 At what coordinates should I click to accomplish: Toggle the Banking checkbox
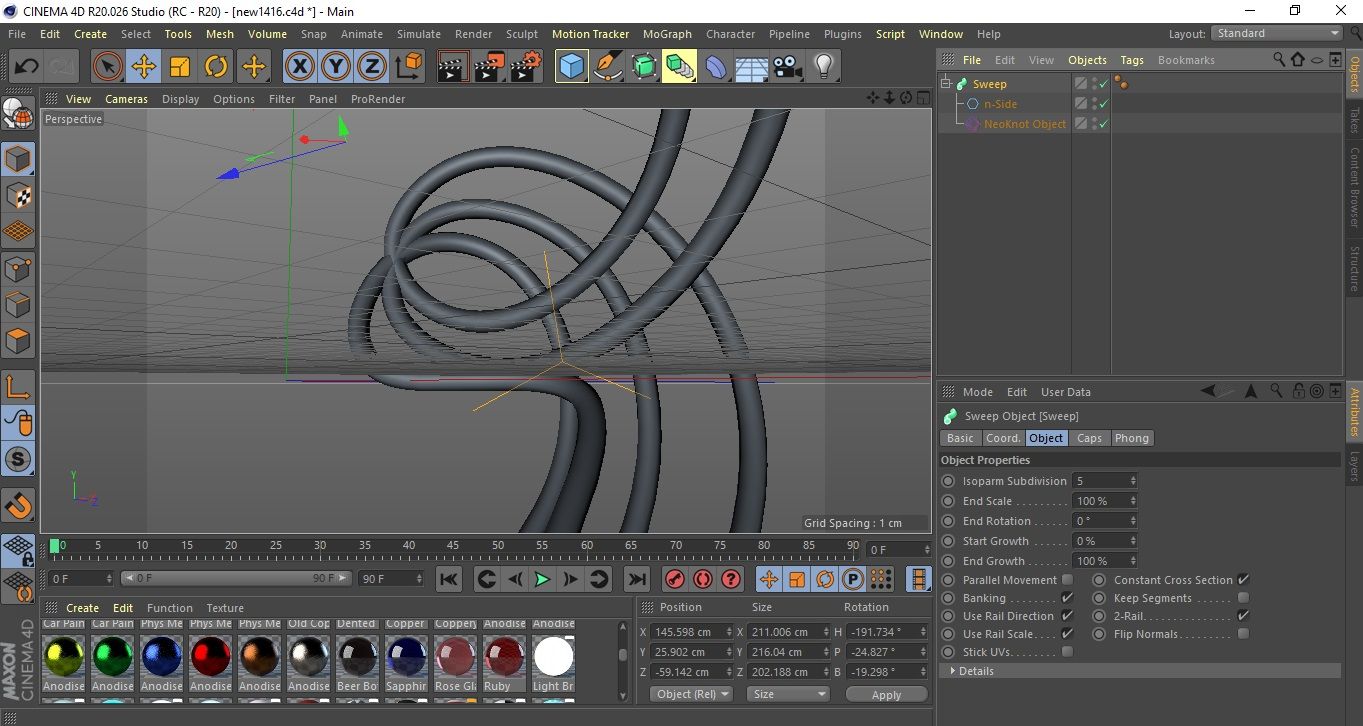tap(1067, 598)
